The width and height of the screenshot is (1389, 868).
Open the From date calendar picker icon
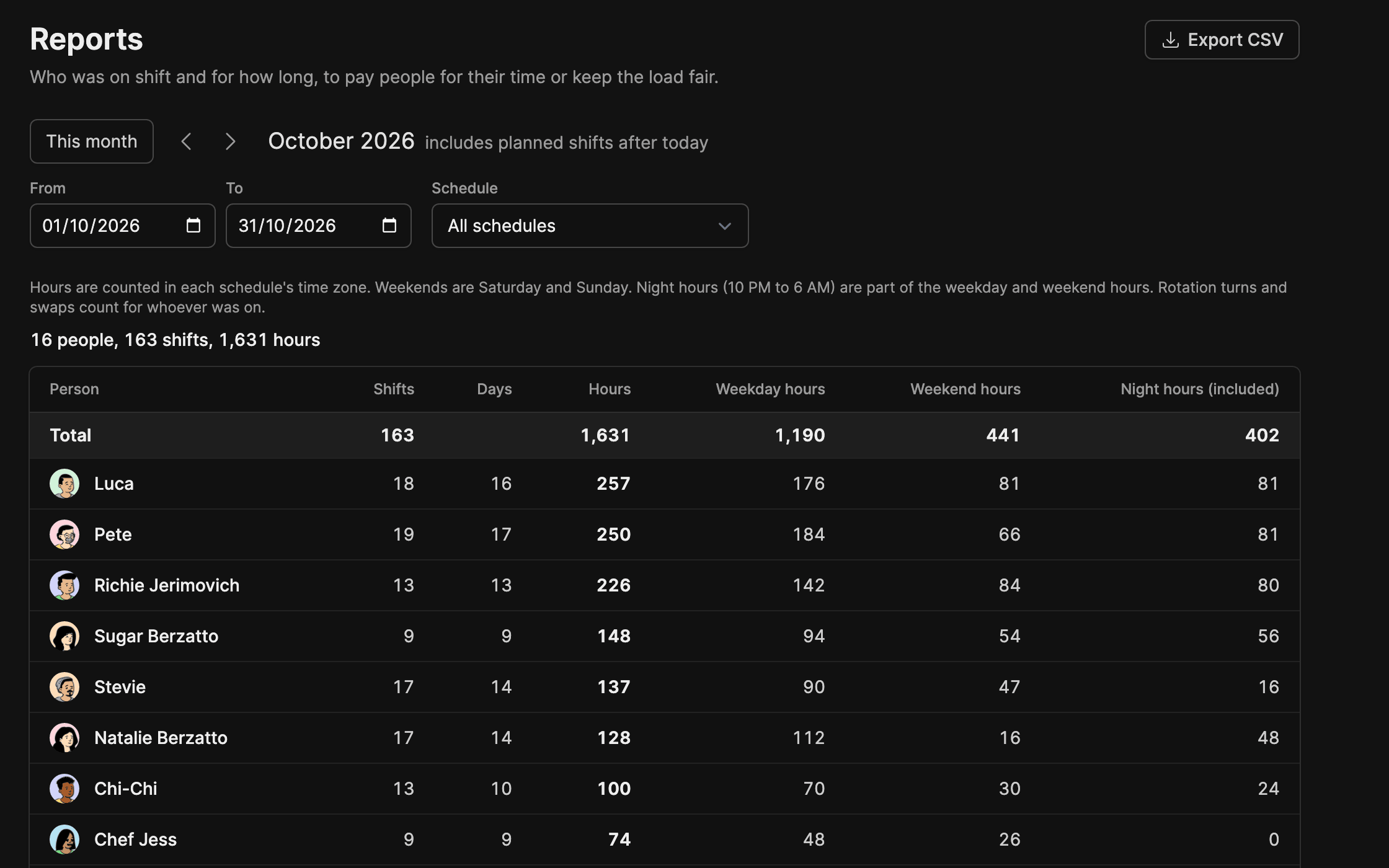click(x=193, y=225)
